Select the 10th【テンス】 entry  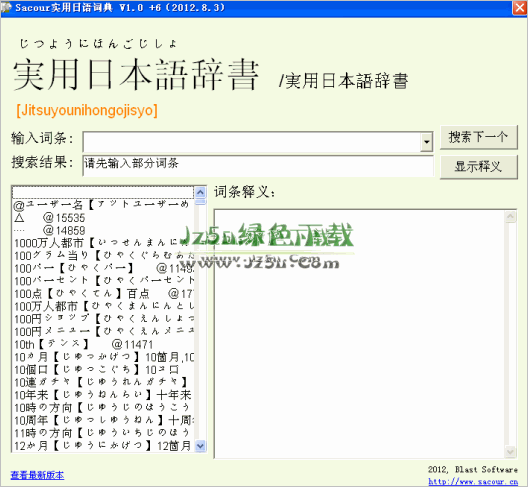point(103,345)
